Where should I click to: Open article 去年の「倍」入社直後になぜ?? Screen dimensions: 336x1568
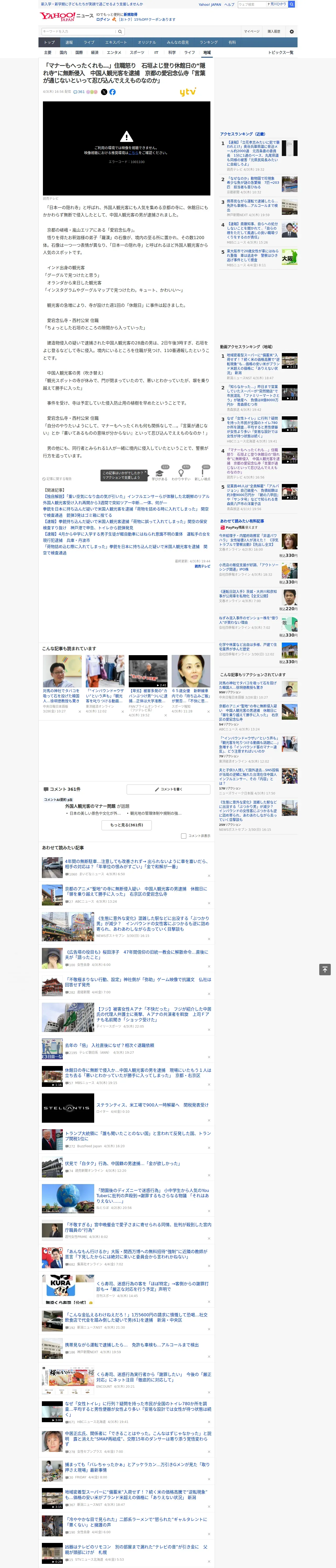point(110,1045)
